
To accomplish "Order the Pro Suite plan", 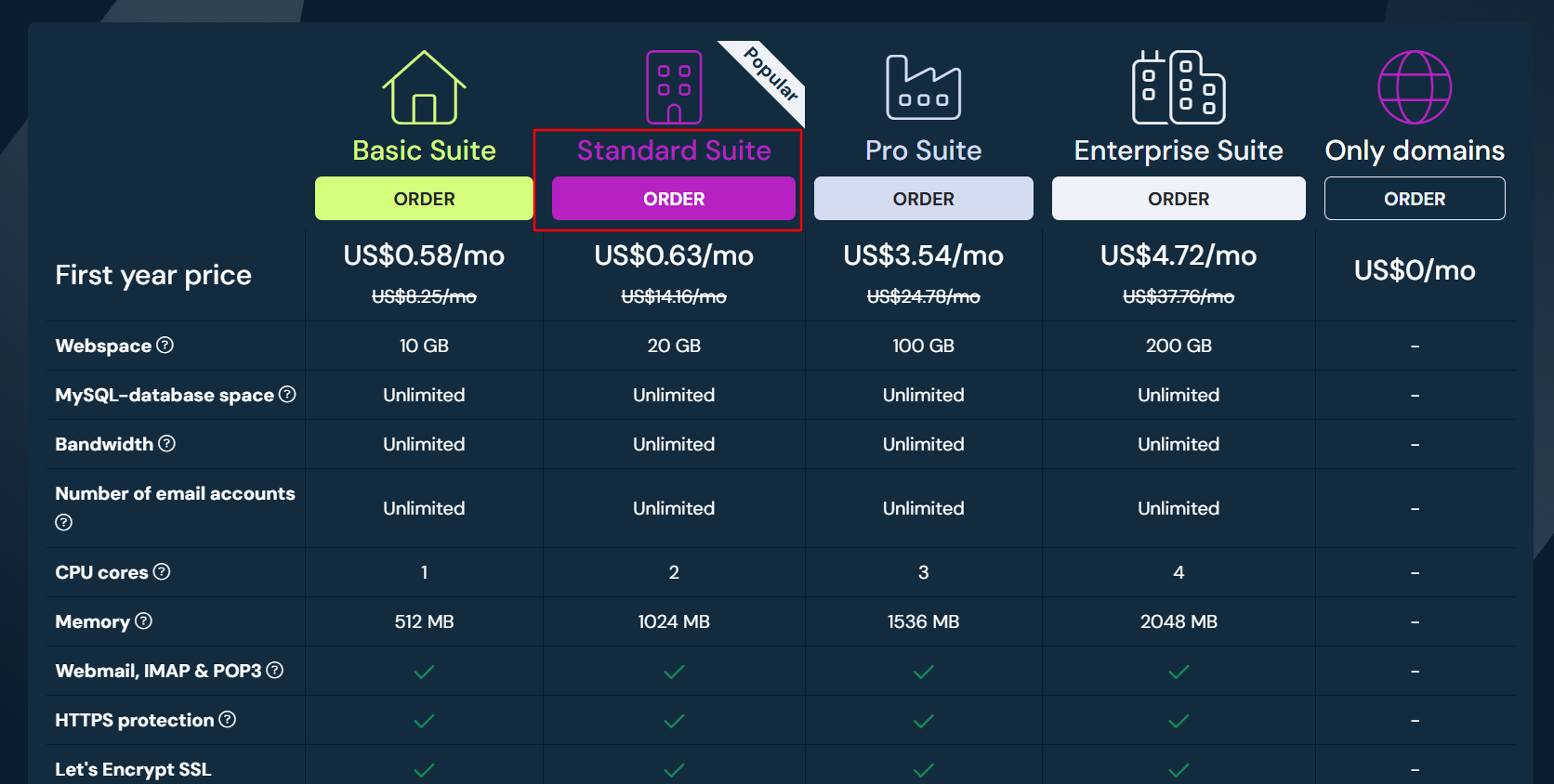I will click(923, 199).
